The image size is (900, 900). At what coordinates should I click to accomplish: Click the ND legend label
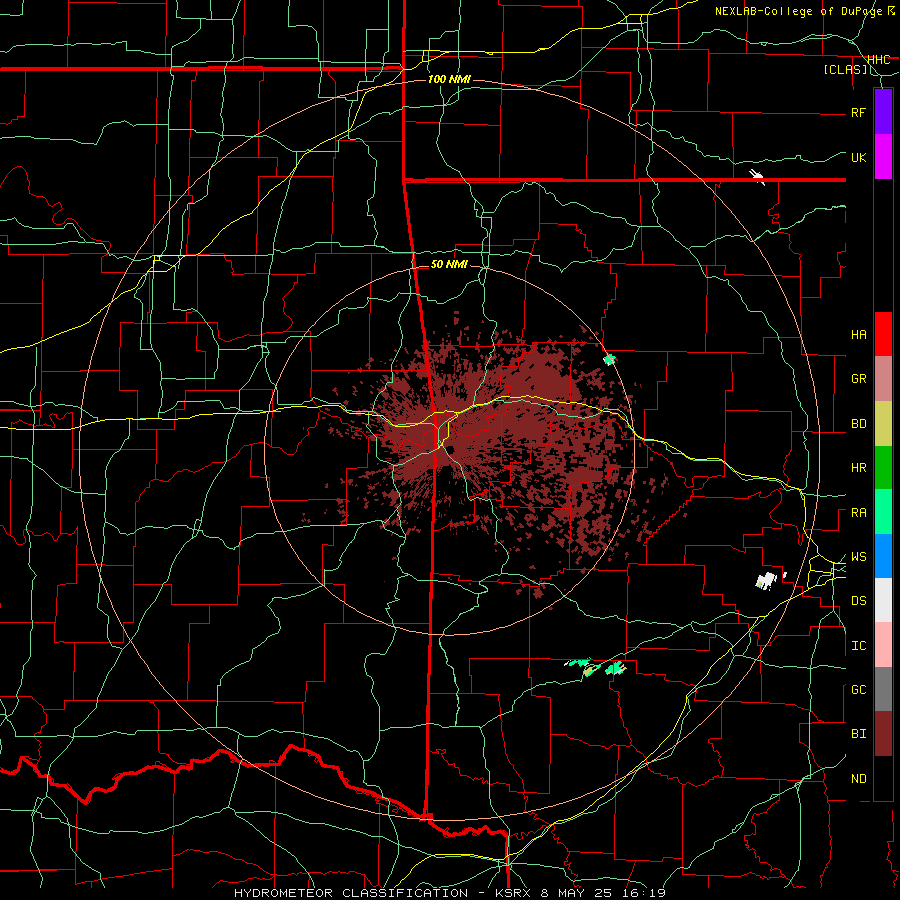[858, 779]
